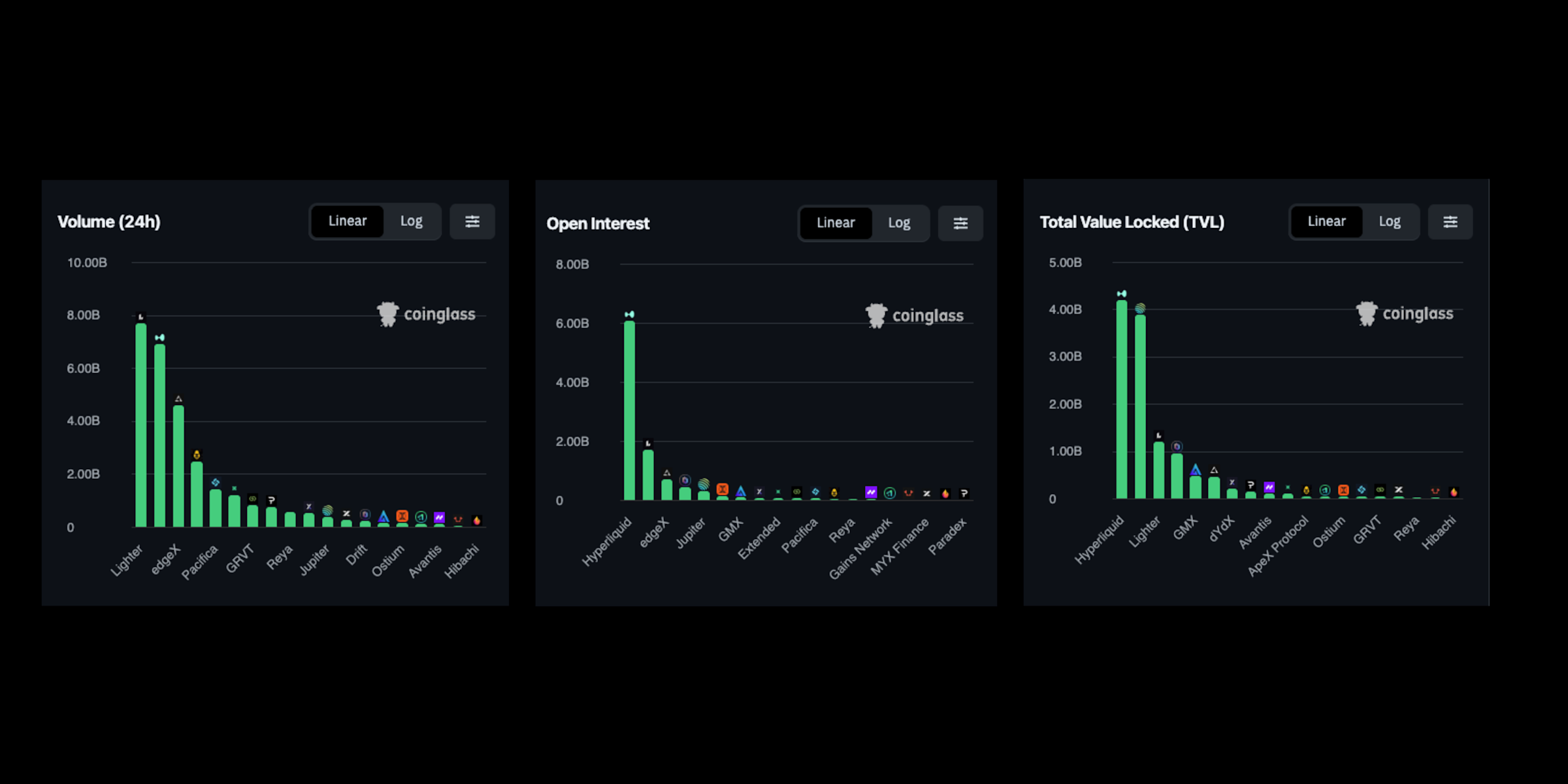Open settings icon on Volume (24h) chart
The height and width of the screenshot is (784, 1568).
[x=472, y=221]
